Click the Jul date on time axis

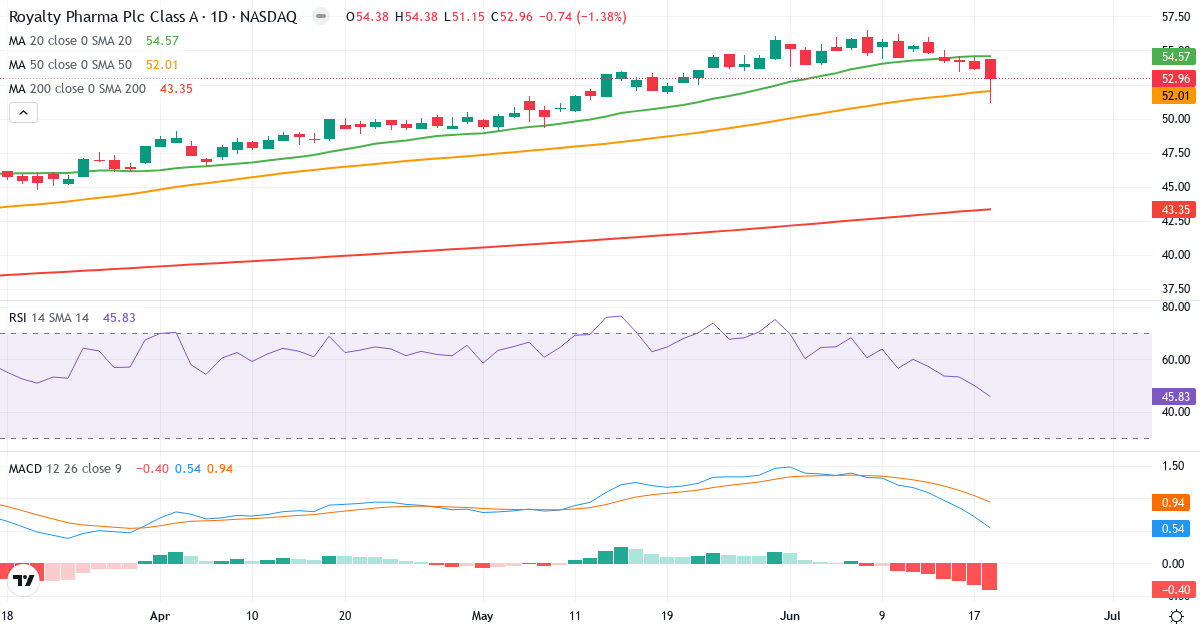(x=1111, y=616)
